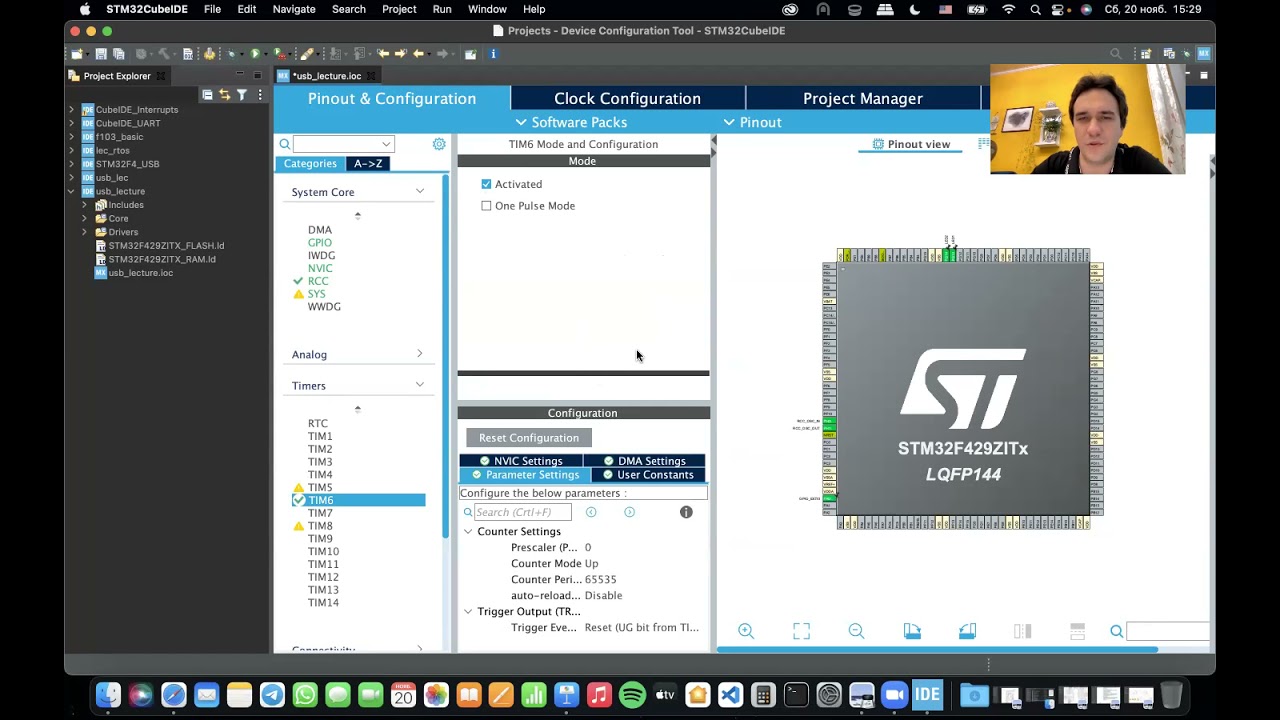Click the parameter search field
Image resolution: width=1280 pixels, height=720 pixels.
[523, 512]
